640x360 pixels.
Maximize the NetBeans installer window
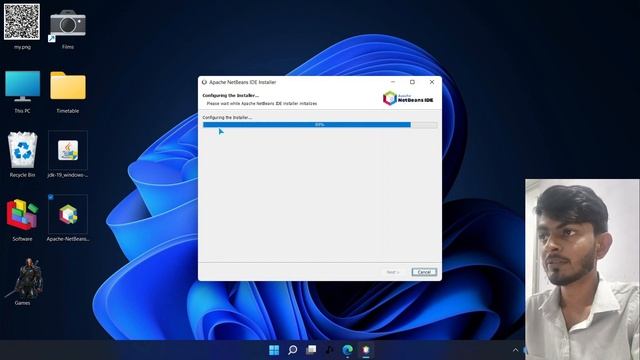coord(412,82)
